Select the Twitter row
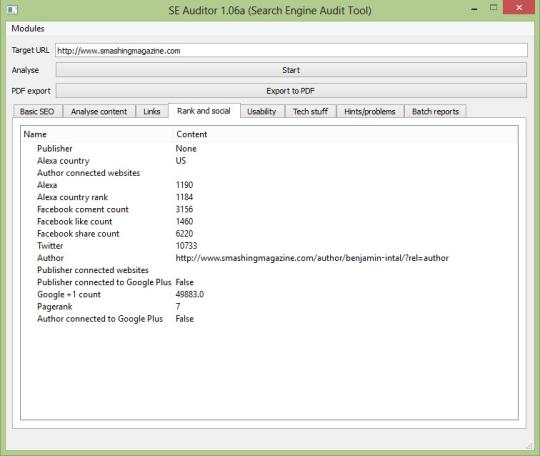 269,246
